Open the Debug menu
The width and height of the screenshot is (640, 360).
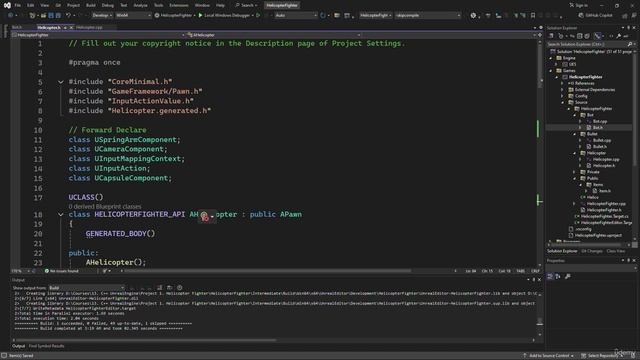click(x=108, y=5)
